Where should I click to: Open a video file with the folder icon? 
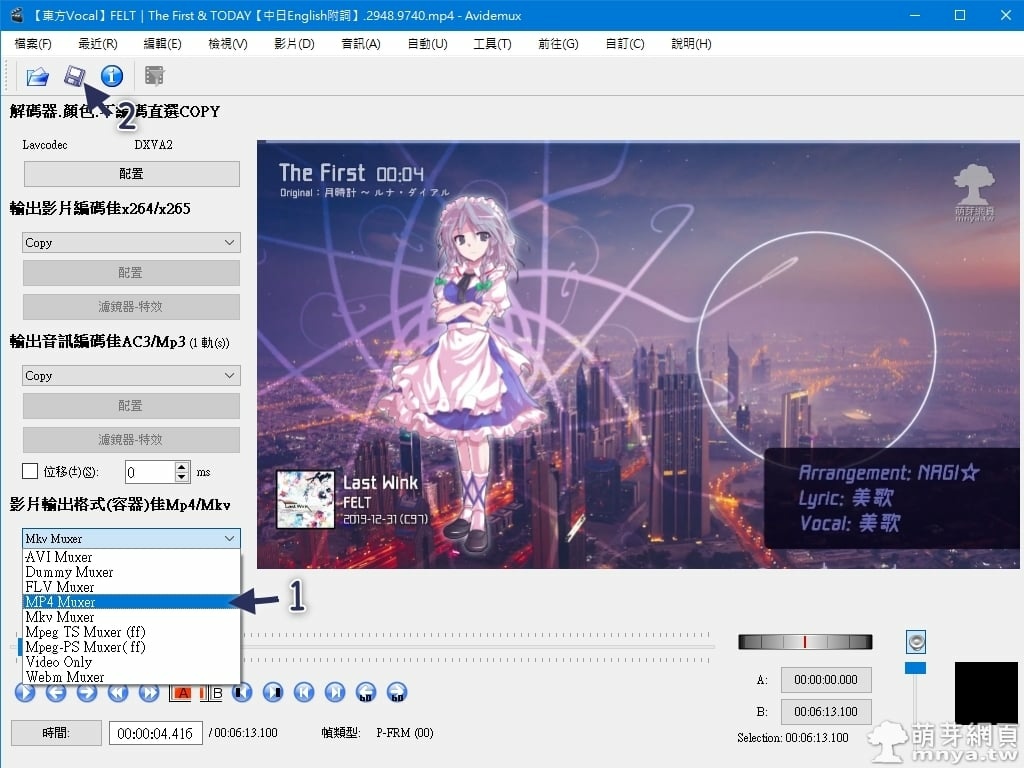[x=37, y=76]
